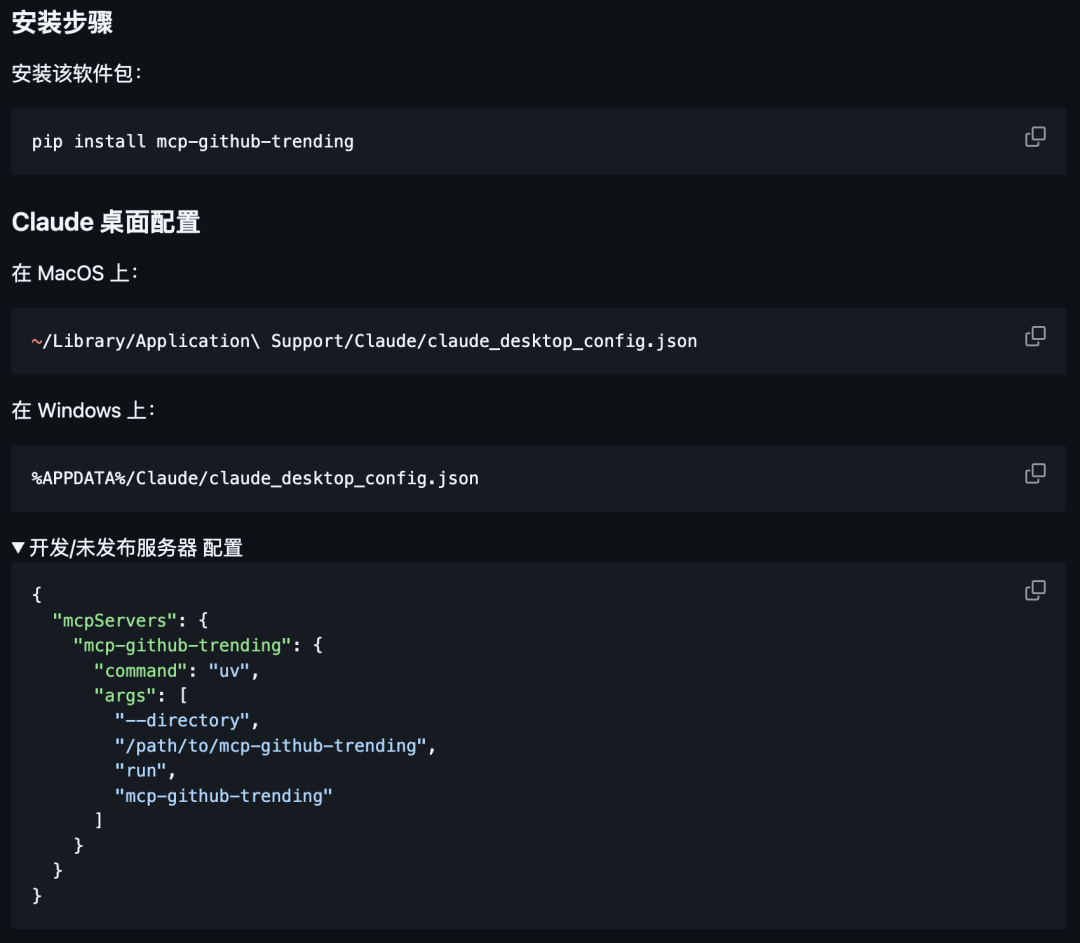Click the "/path/to/mcp-github-trending" string
Screen dimensions: 1080x943
[271, 745]
